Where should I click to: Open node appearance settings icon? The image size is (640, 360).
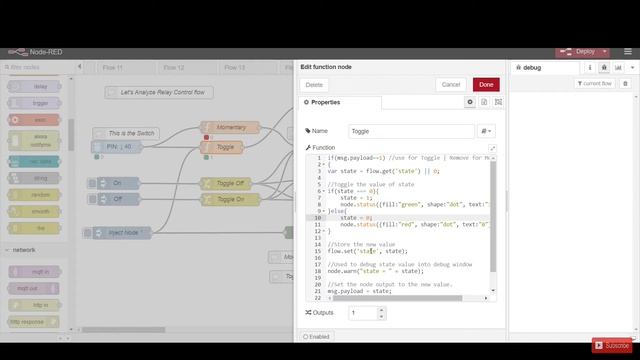[x=498, y=102]
